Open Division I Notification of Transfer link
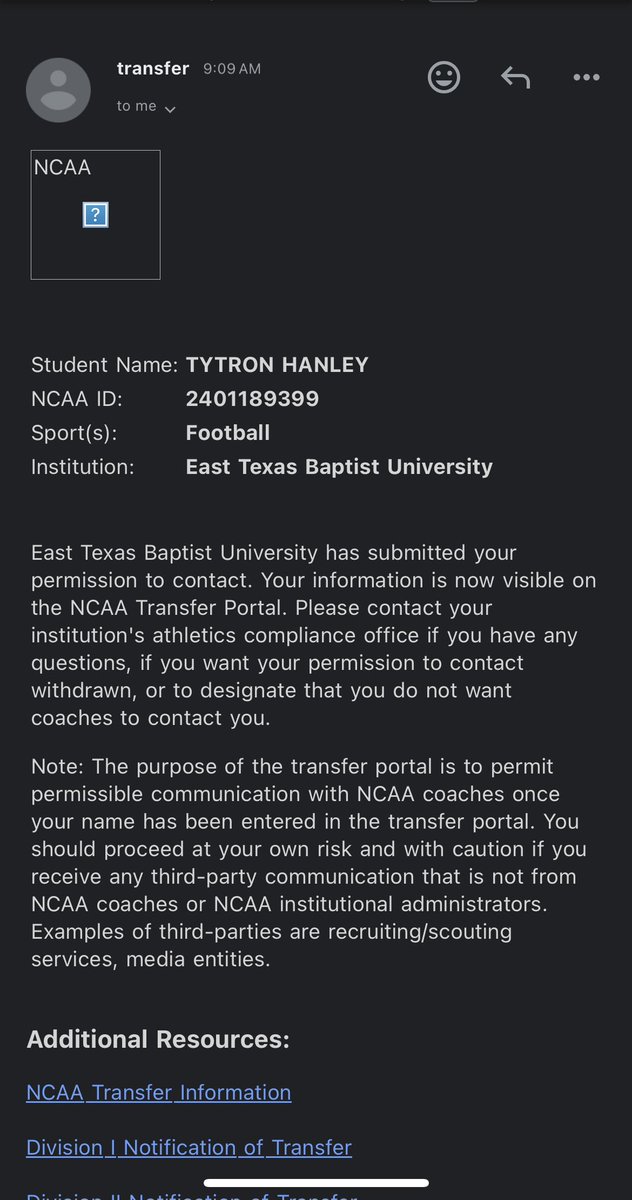Viewport: 632px width, 1200px height. pos(189,1147)
